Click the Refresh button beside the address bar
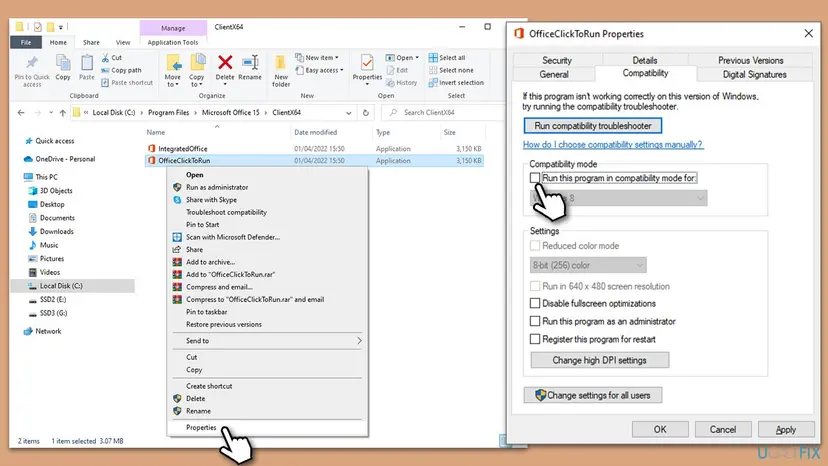Screen dimensions: 828x466 point(365,113)
